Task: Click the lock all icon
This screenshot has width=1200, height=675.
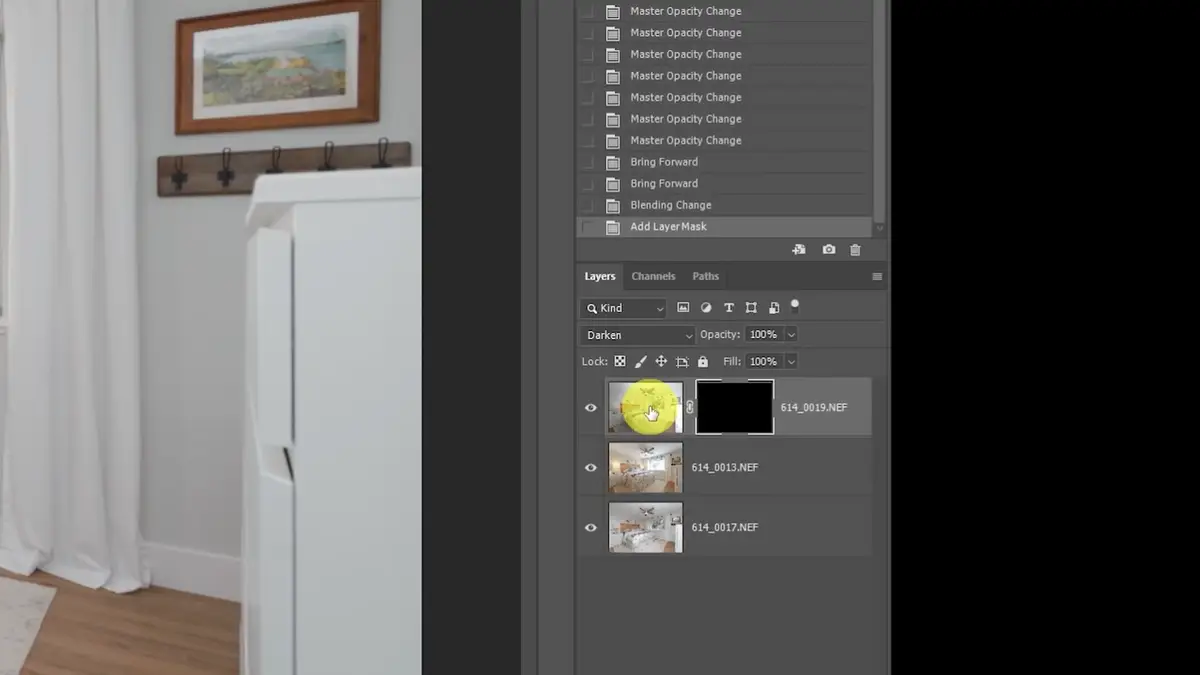Action: point(703,361)
